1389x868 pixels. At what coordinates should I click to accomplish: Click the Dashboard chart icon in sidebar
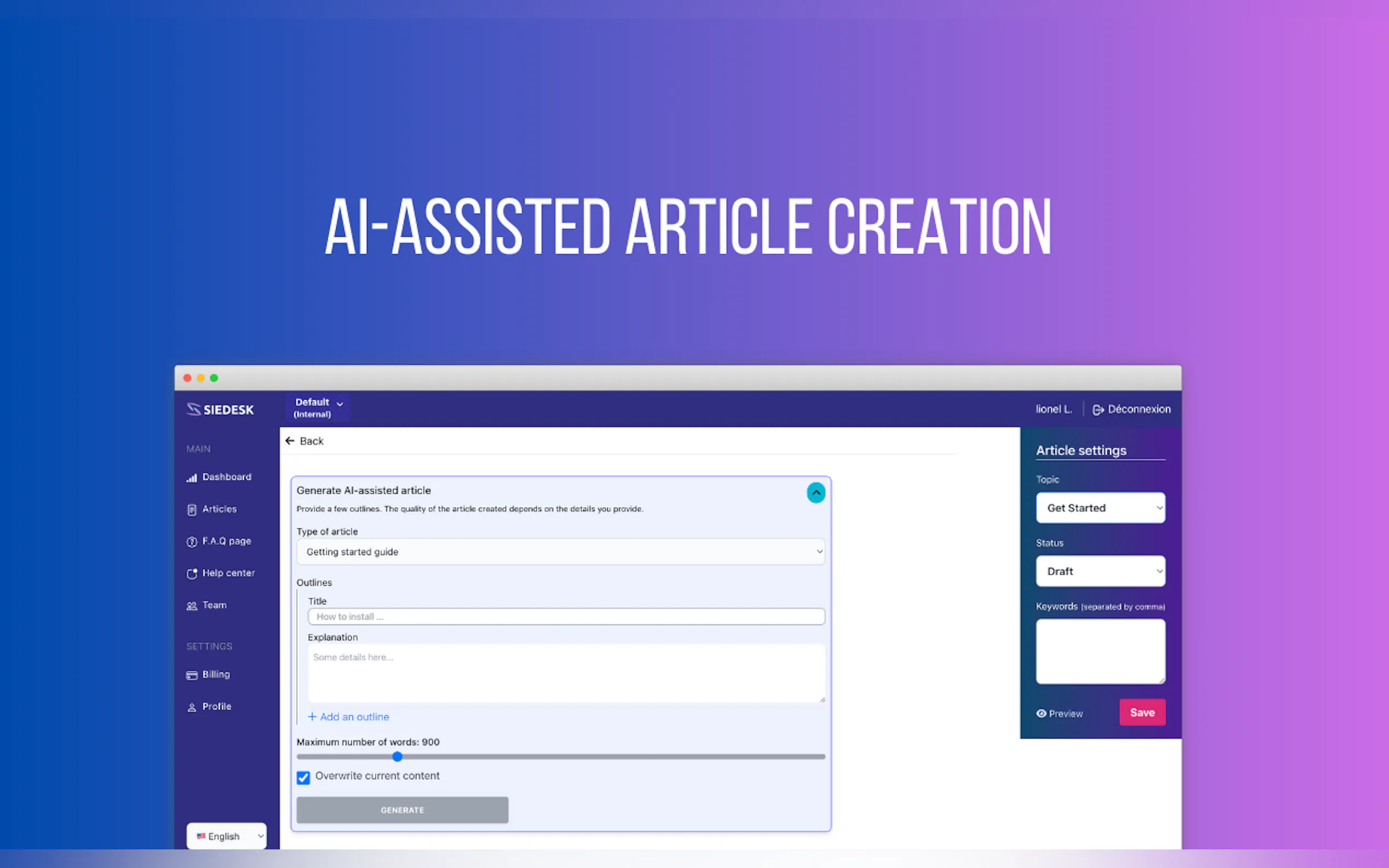tap(192, 478)
